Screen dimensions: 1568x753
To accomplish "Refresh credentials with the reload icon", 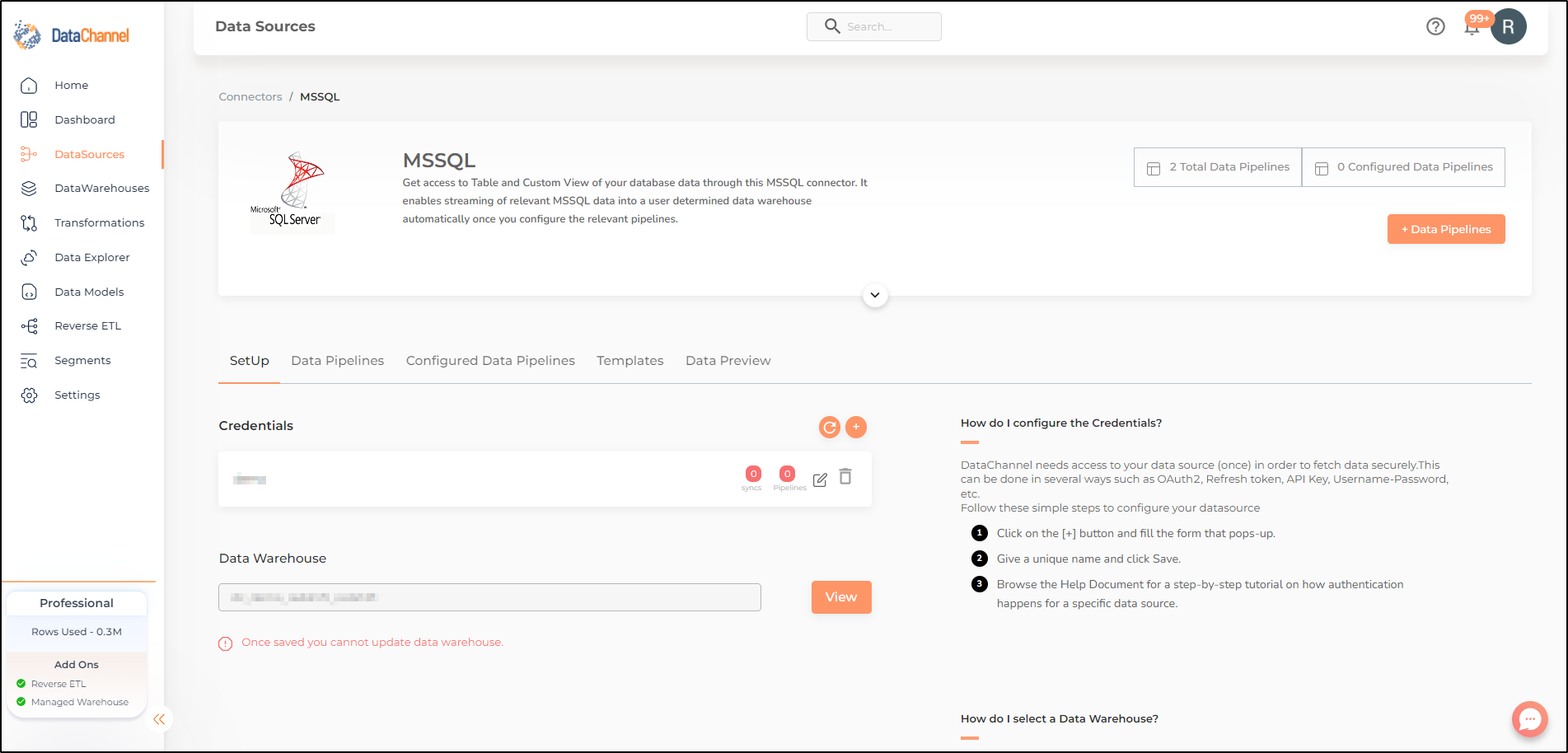I will coord(830,427).
